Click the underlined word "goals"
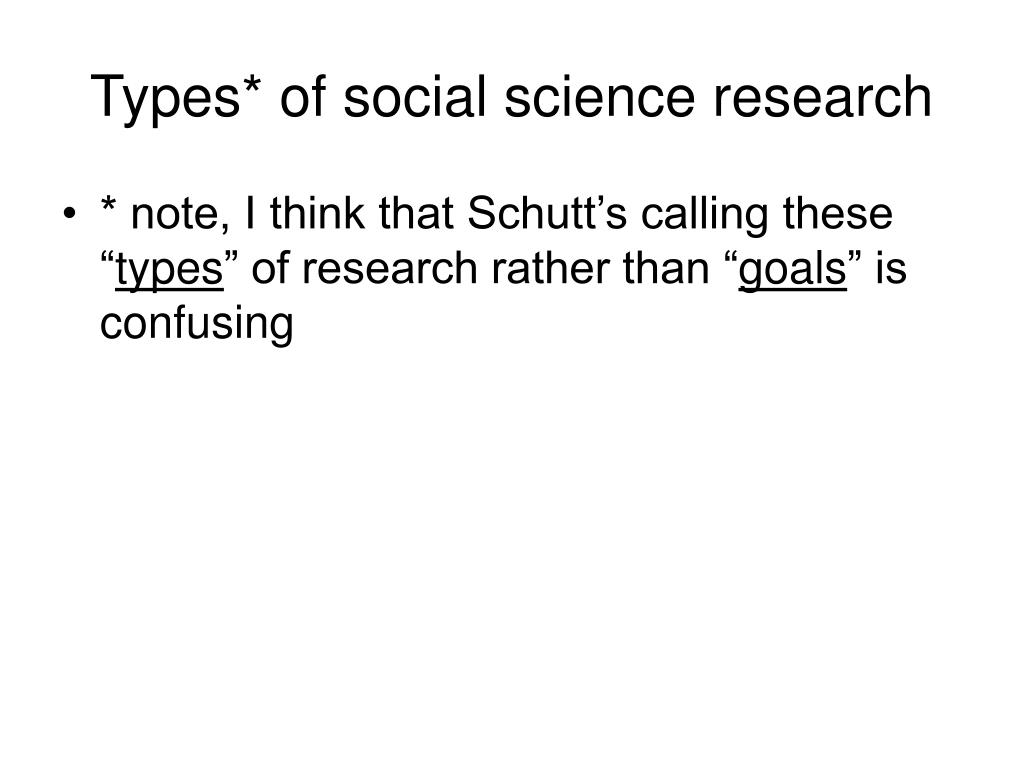 (x=792, y=270)
